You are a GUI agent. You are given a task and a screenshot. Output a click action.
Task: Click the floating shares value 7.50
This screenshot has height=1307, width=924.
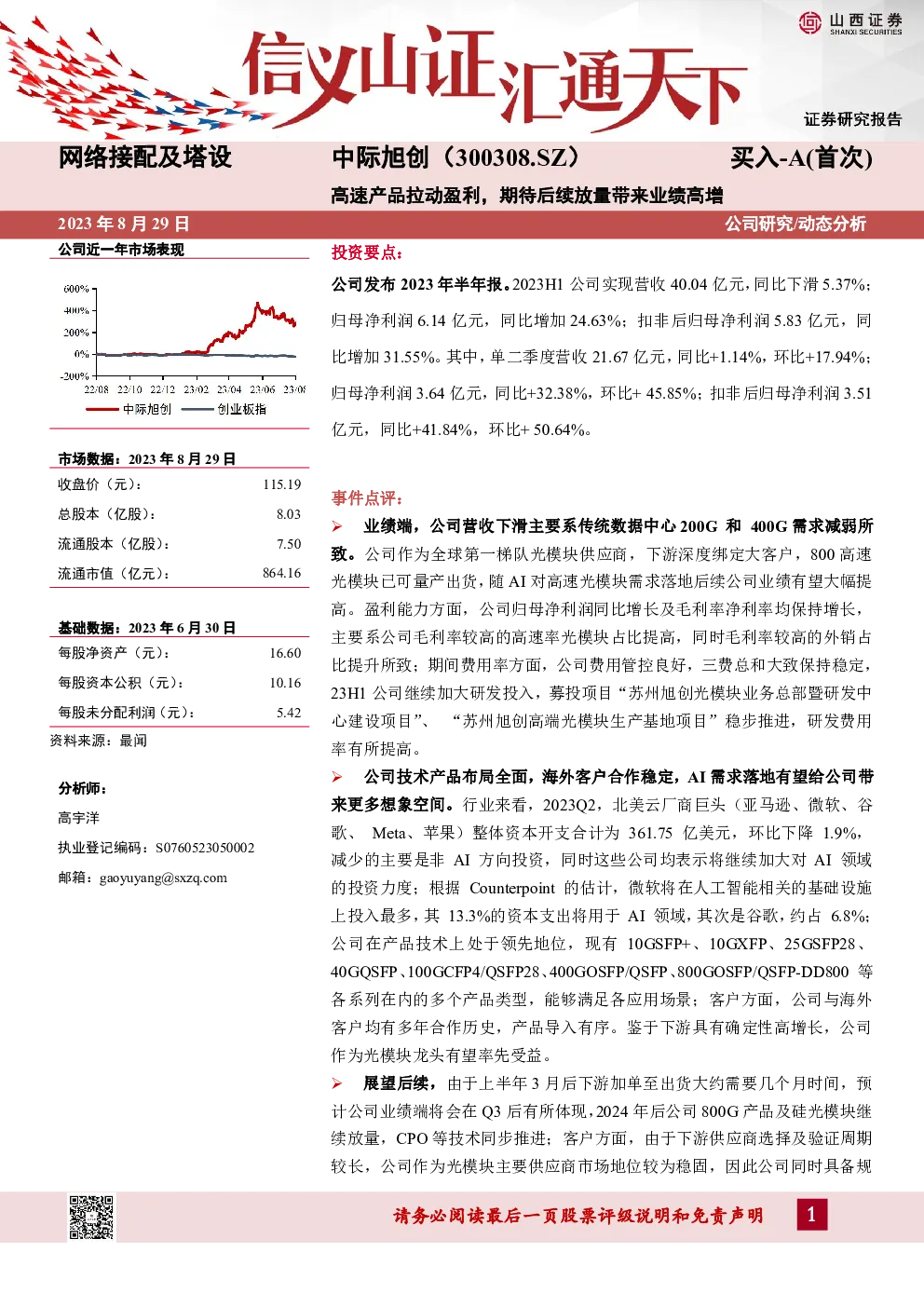[289, 544]
